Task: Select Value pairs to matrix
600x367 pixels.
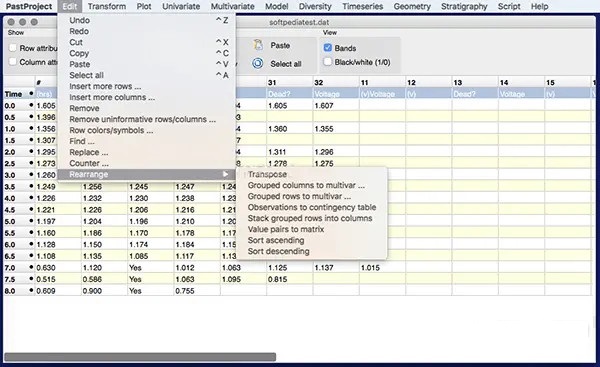Action: pos(312,230)
